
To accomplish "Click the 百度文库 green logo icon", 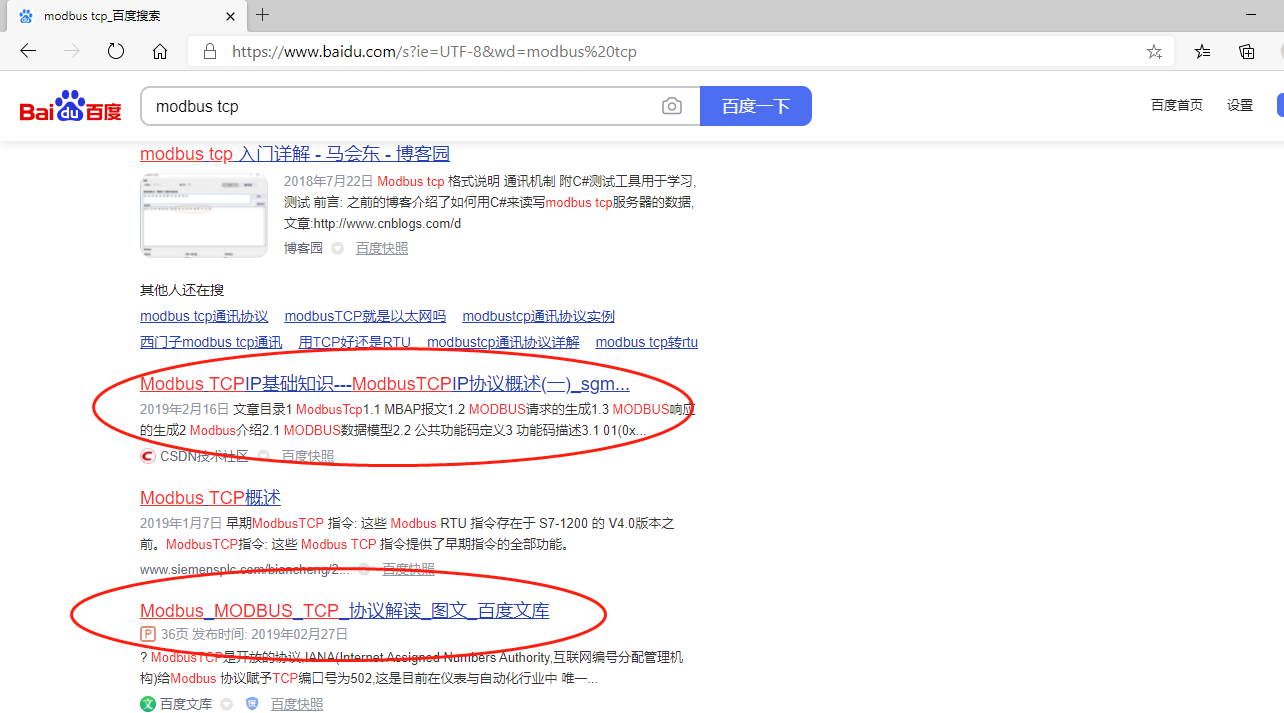I will [x=148, y=704].
